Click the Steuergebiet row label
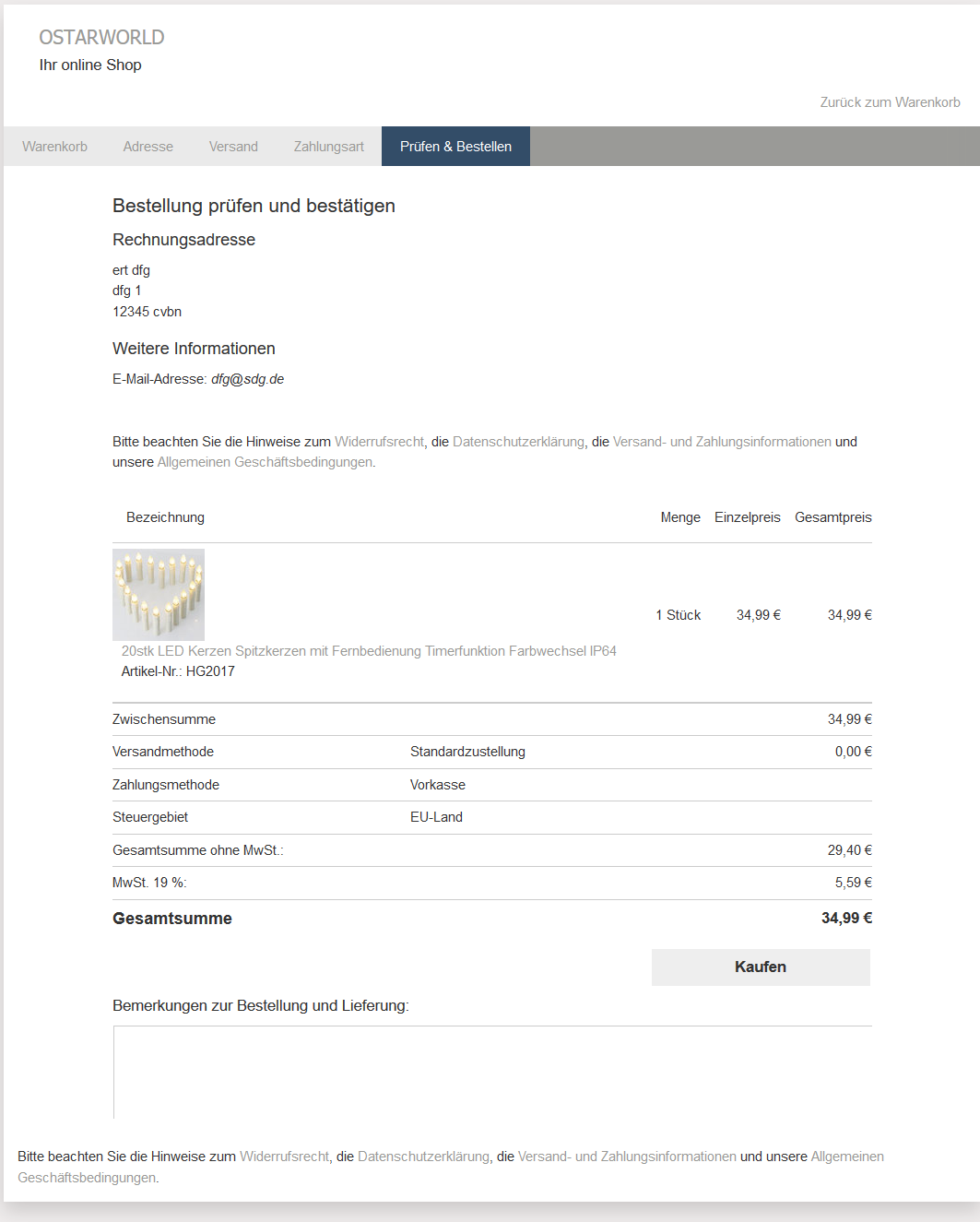980x1222 pixels. (x=150, y=817)
